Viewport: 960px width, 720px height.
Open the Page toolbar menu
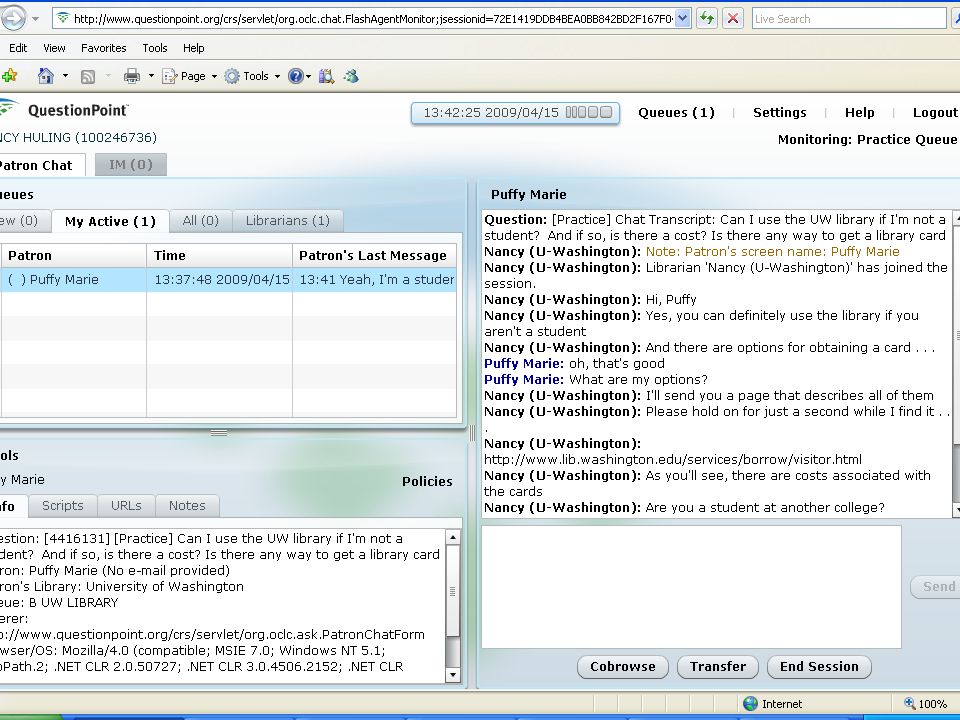pyautogui.click(x=189, y=76)
